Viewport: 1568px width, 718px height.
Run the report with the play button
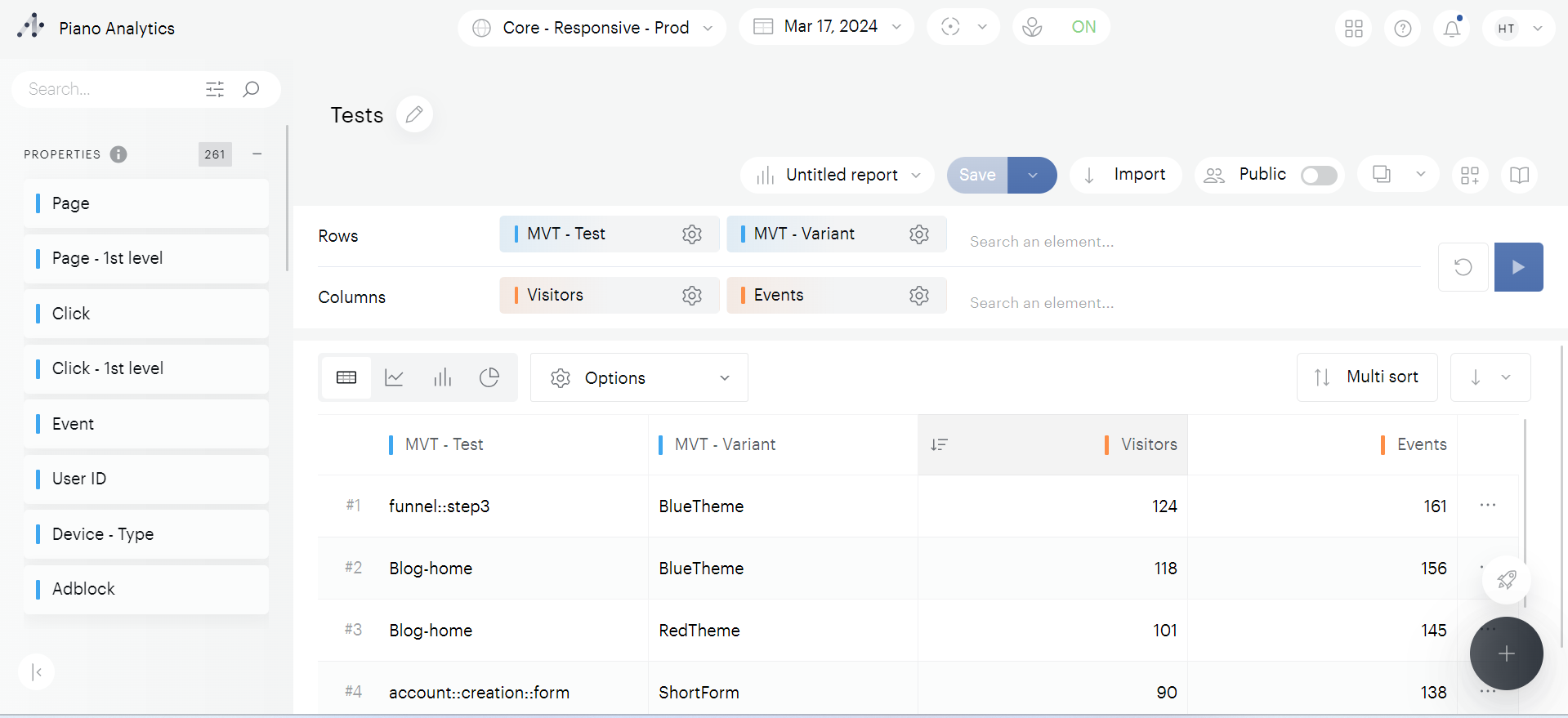coord(1517,267)
